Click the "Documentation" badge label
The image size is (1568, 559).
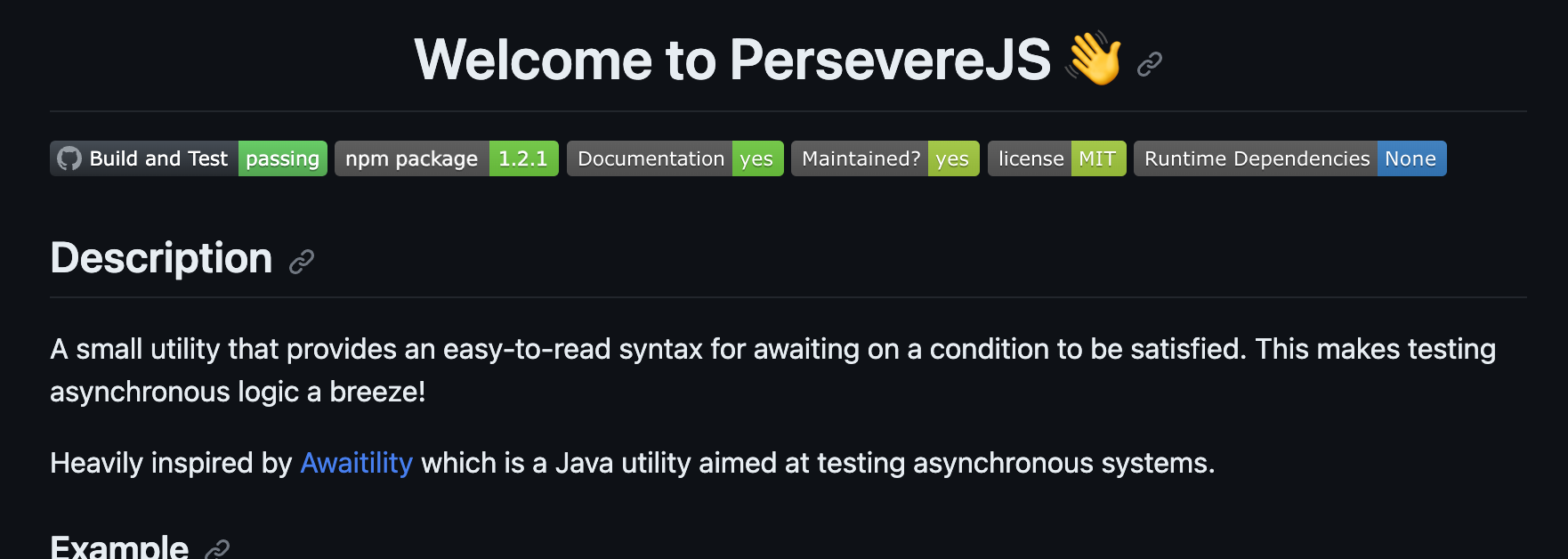[x=651, y=158]
